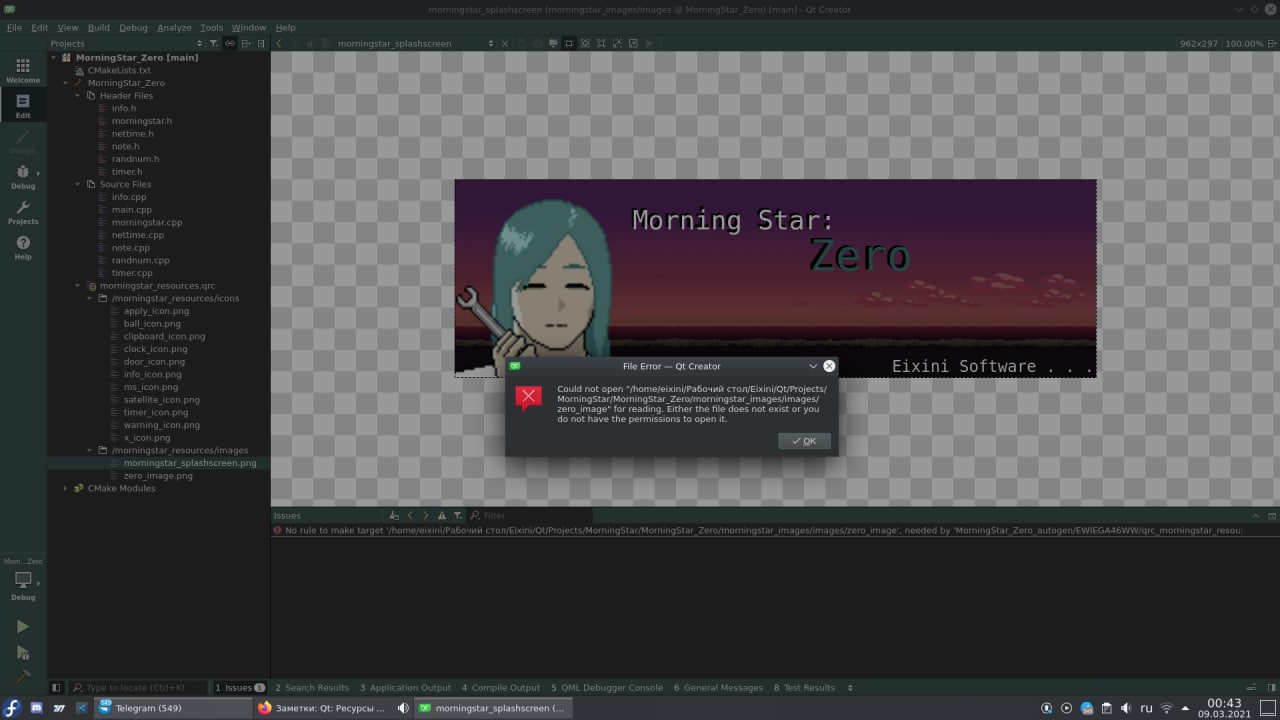Close the Projects side pane icon
Image resolution: width=1280 pixels, height=720 pixels.
[x=262, y=43]
